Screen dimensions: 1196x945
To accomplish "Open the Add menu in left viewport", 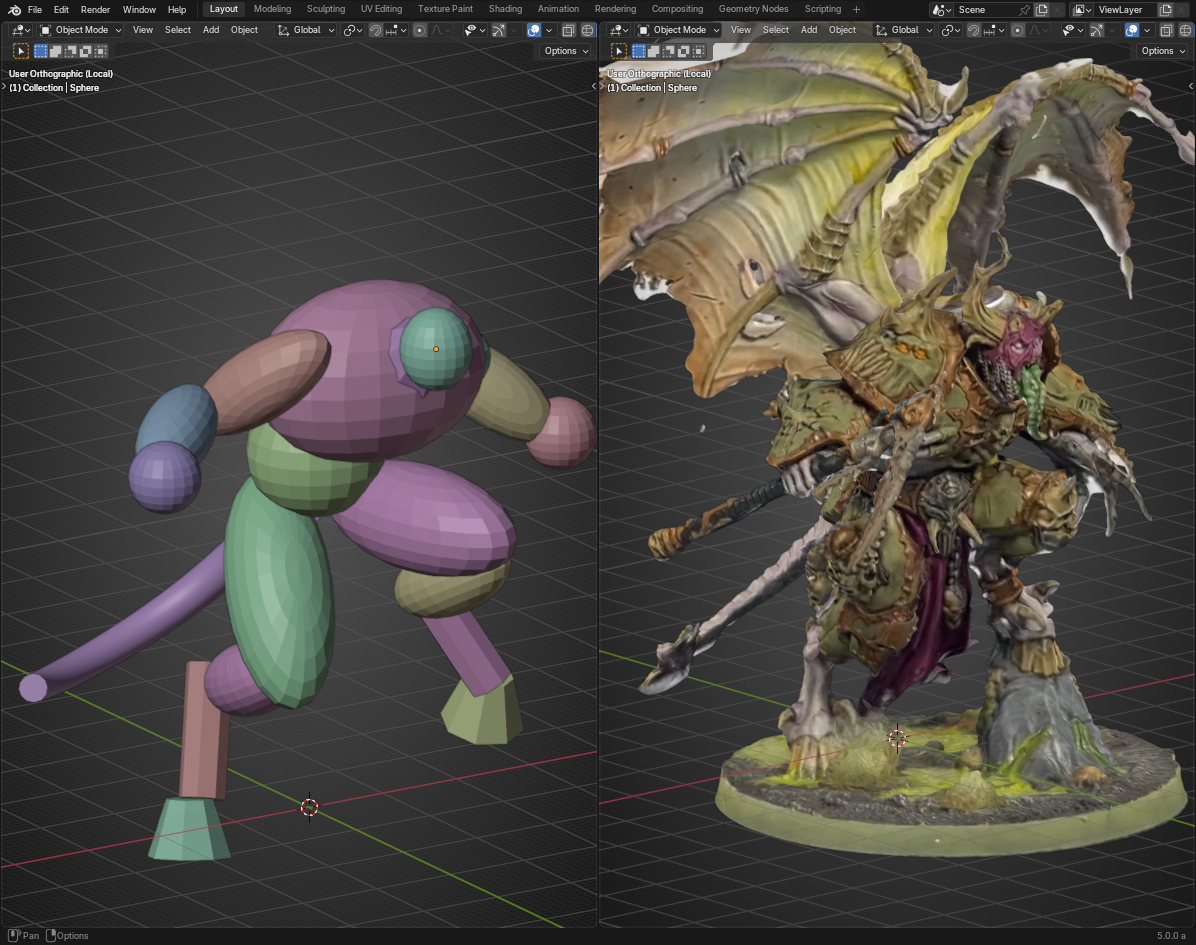I will tap(211, 30).
